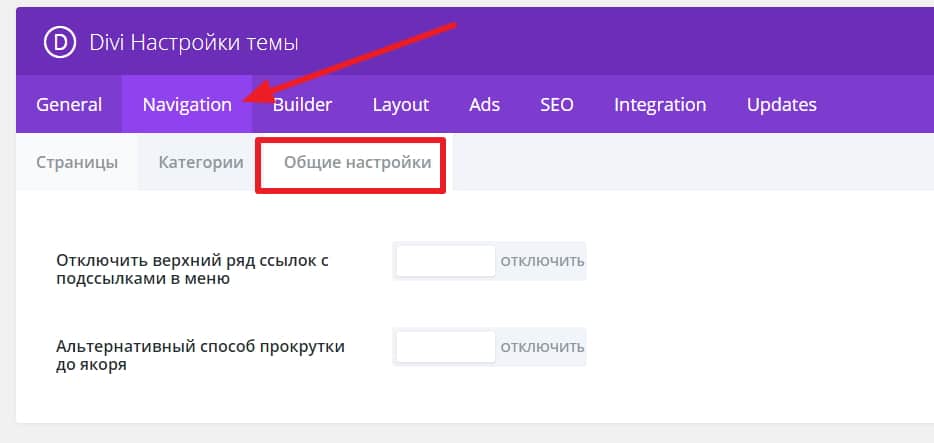
Task: Open the SEO settings tab
Action: coord(557,104)
